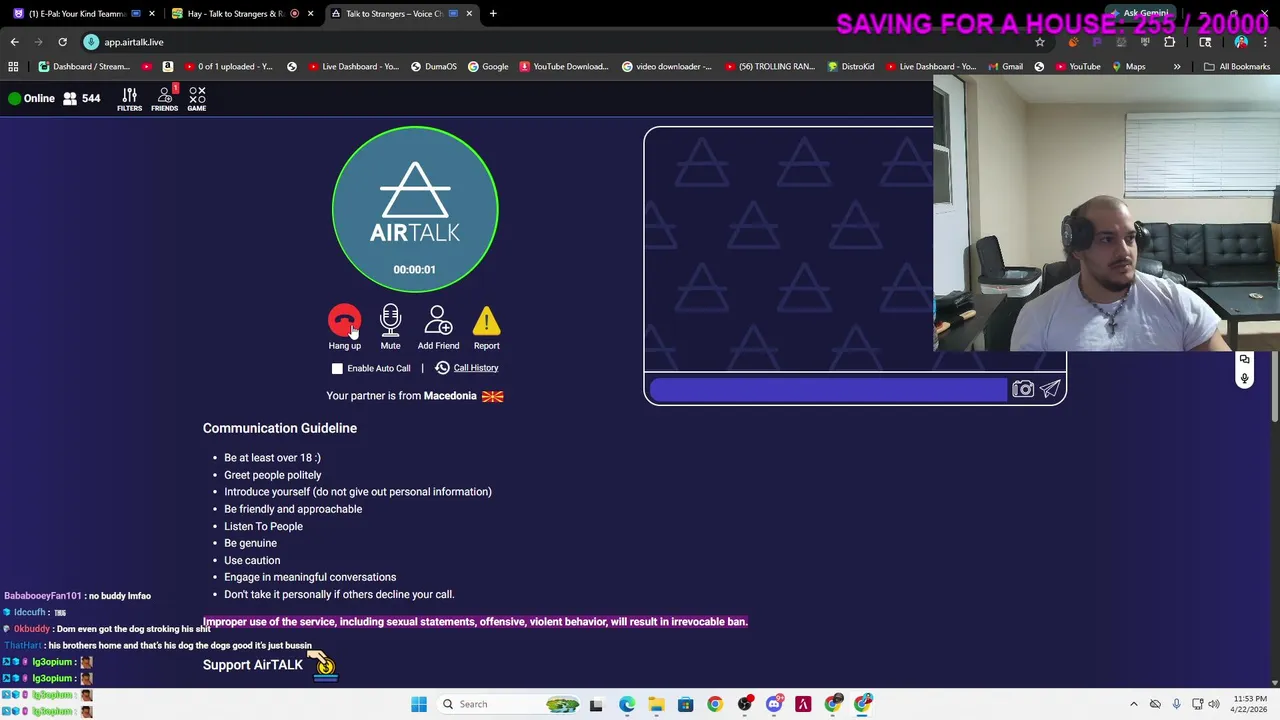Open the Windows Start menu
Viewport: 1280px width, 720px height.
[419, 704]
